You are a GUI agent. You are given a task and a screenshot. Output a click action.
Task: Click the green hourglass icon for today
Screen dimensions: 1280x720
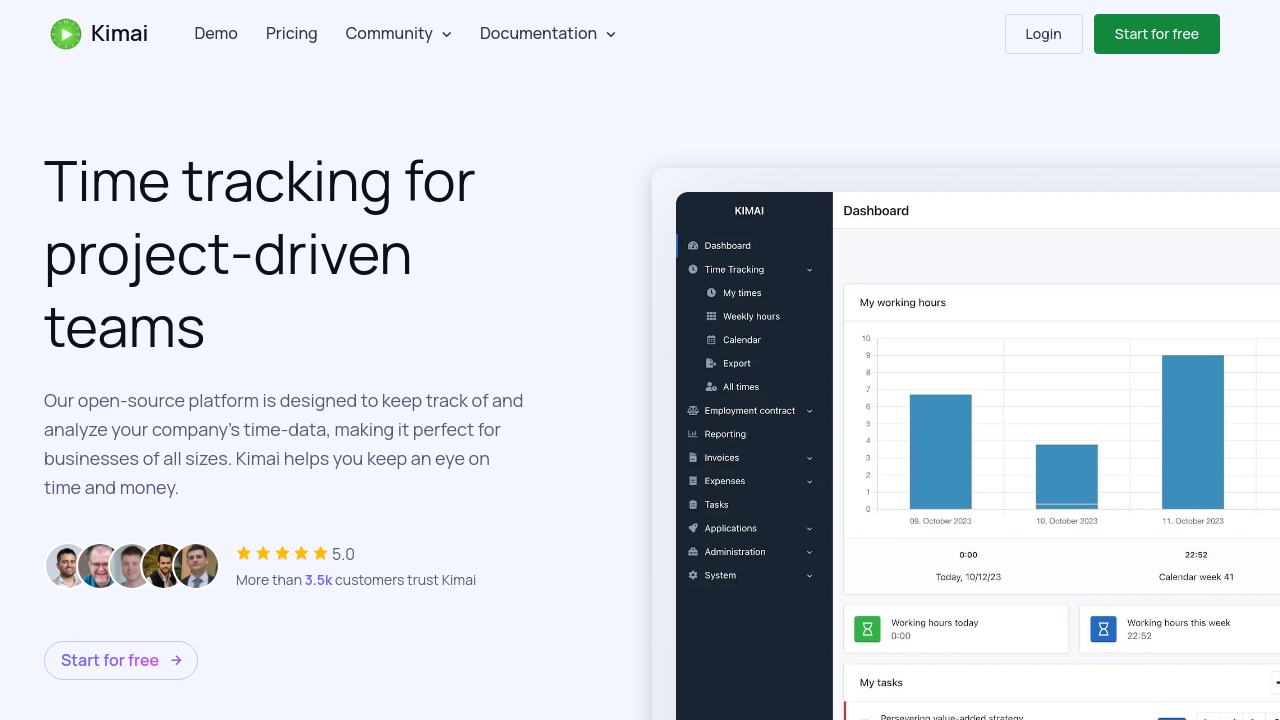click(x=867, y=629)
